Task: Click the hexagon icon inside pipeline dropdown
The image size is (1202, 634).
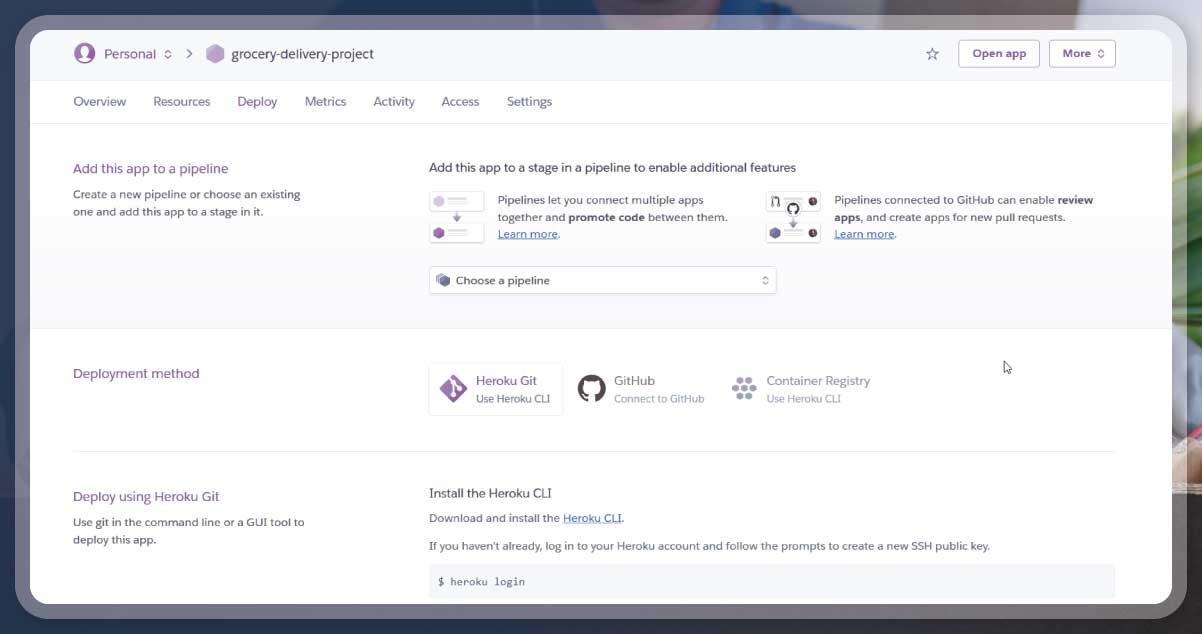Action: click(443, 280)
